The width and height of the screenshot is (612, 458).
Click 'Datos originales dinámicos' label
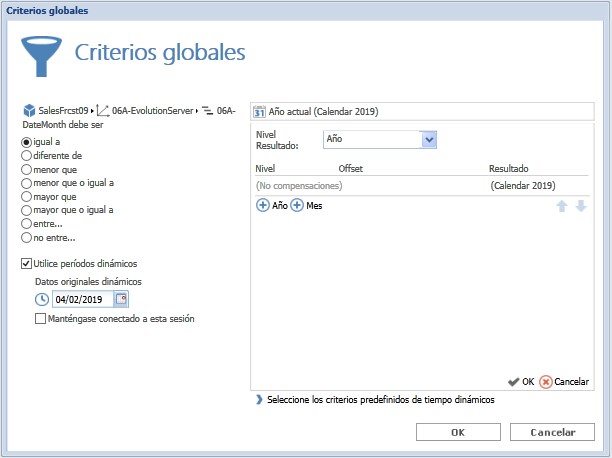pyautogui.click(x=88, y=282)
